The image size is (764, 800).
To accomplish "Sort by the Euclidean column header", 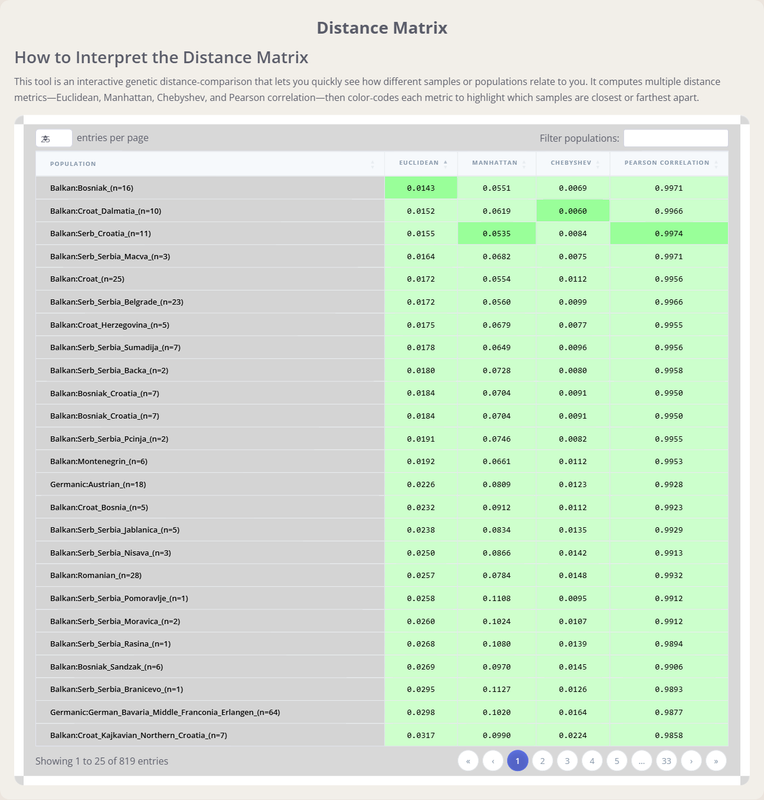I will coord(421,163).
